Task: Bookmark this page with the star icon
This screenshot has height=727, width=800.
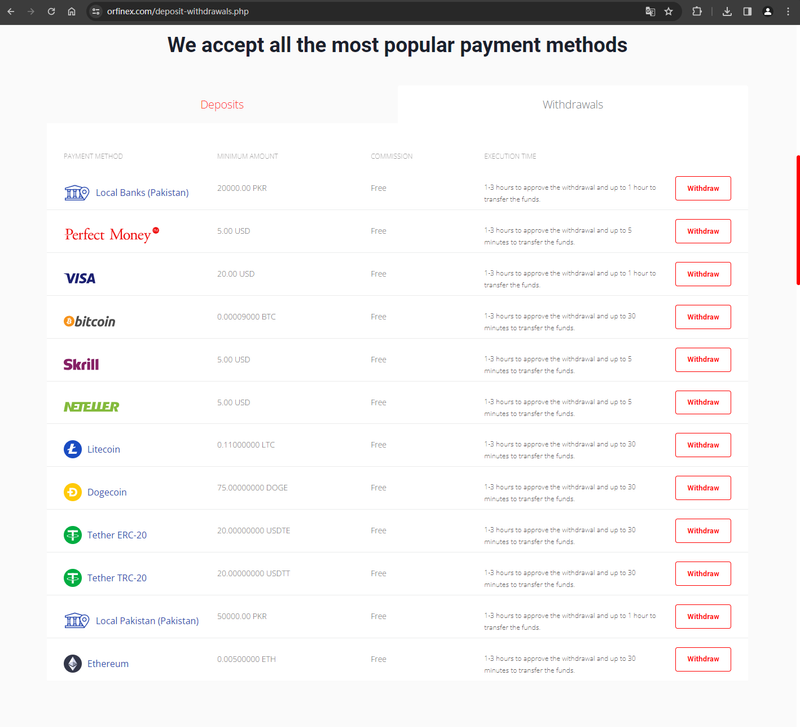Action: coord(668,11)
